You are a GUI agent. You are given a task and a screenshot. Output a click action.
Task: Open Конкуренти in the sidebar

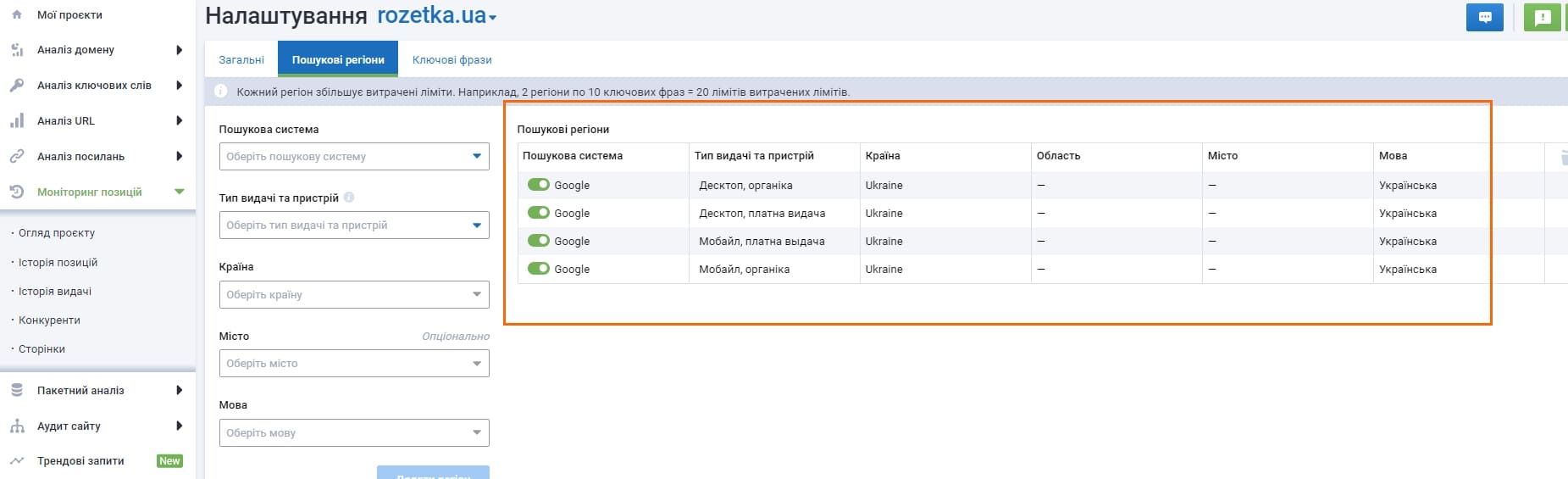tap(49, 320)
